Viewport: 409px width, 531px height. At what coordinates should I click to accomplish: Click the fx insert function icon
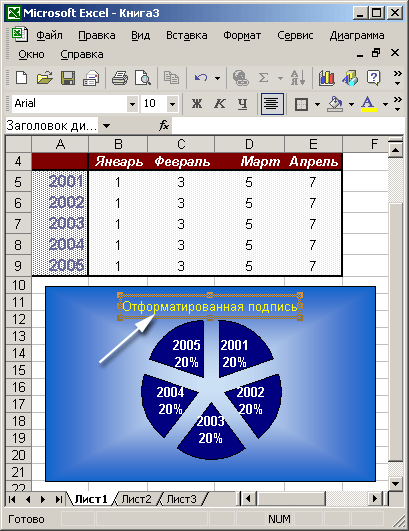click(x=164, y=126)
